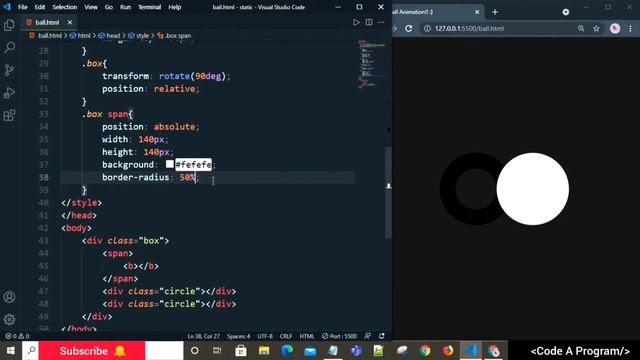Click Ln 38, Col 27 in status bar
Screen dimensions: 640x360
point(203,336)
